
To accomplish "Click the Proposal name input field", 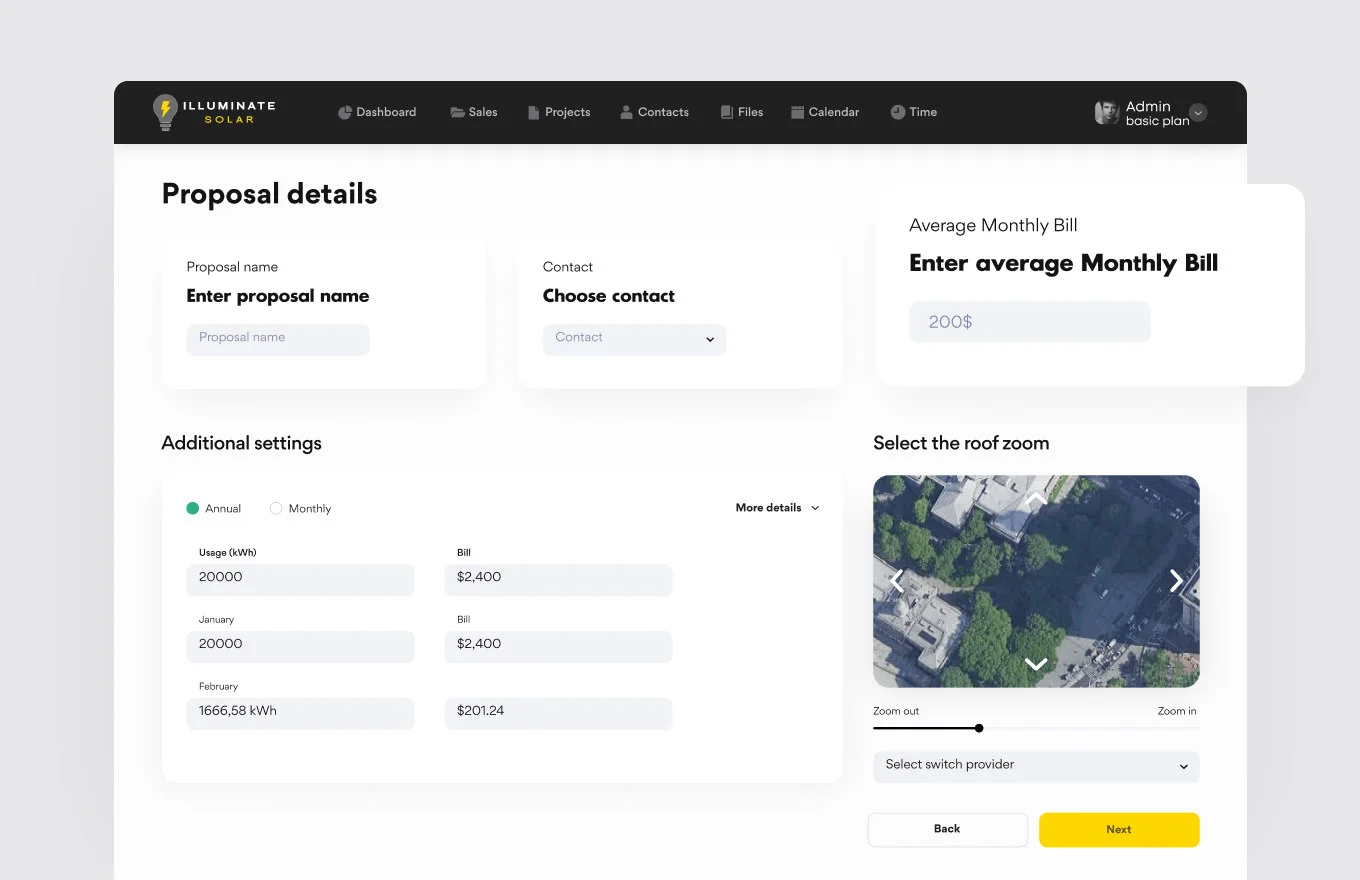I will pyautogui.click(x=278, y=339).
